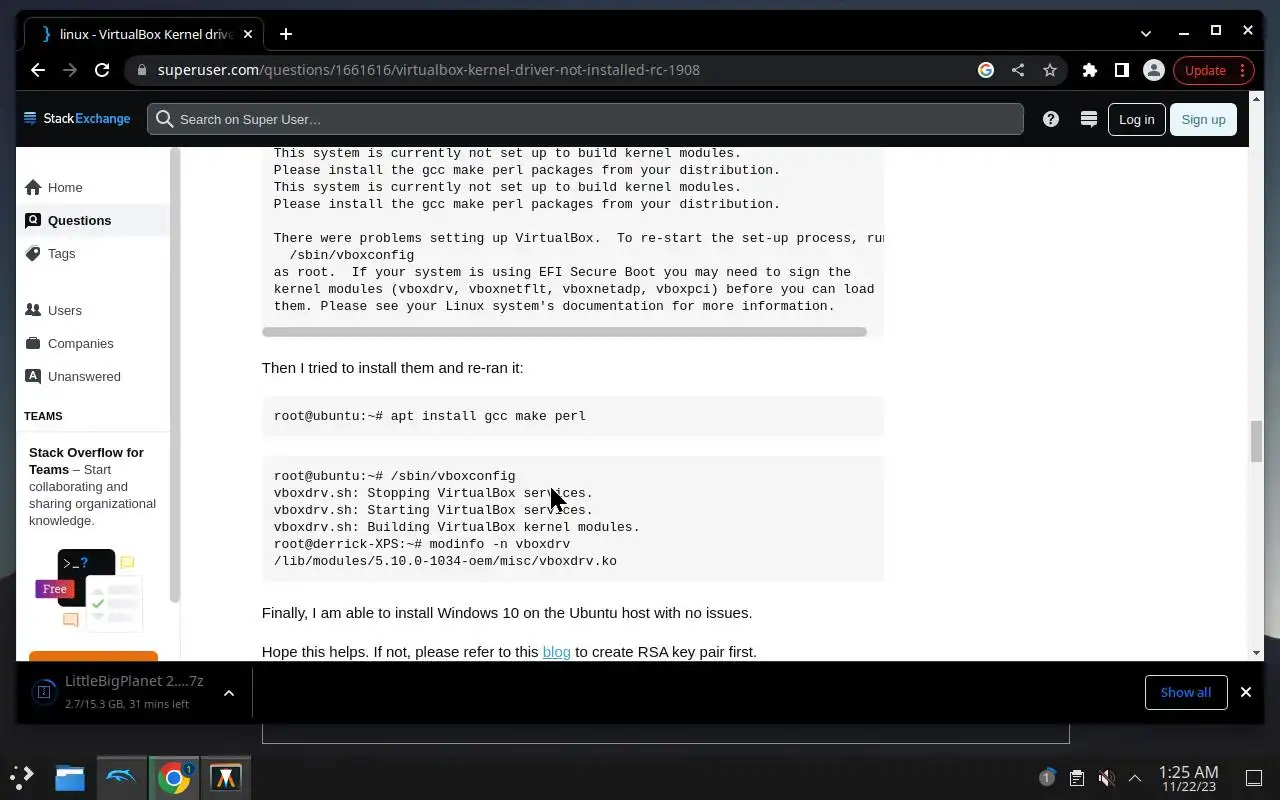The height and width of the screenshot is (800, 1280).
Task: Click the TEAMS sidebar heading
Action: pos(43,416)
